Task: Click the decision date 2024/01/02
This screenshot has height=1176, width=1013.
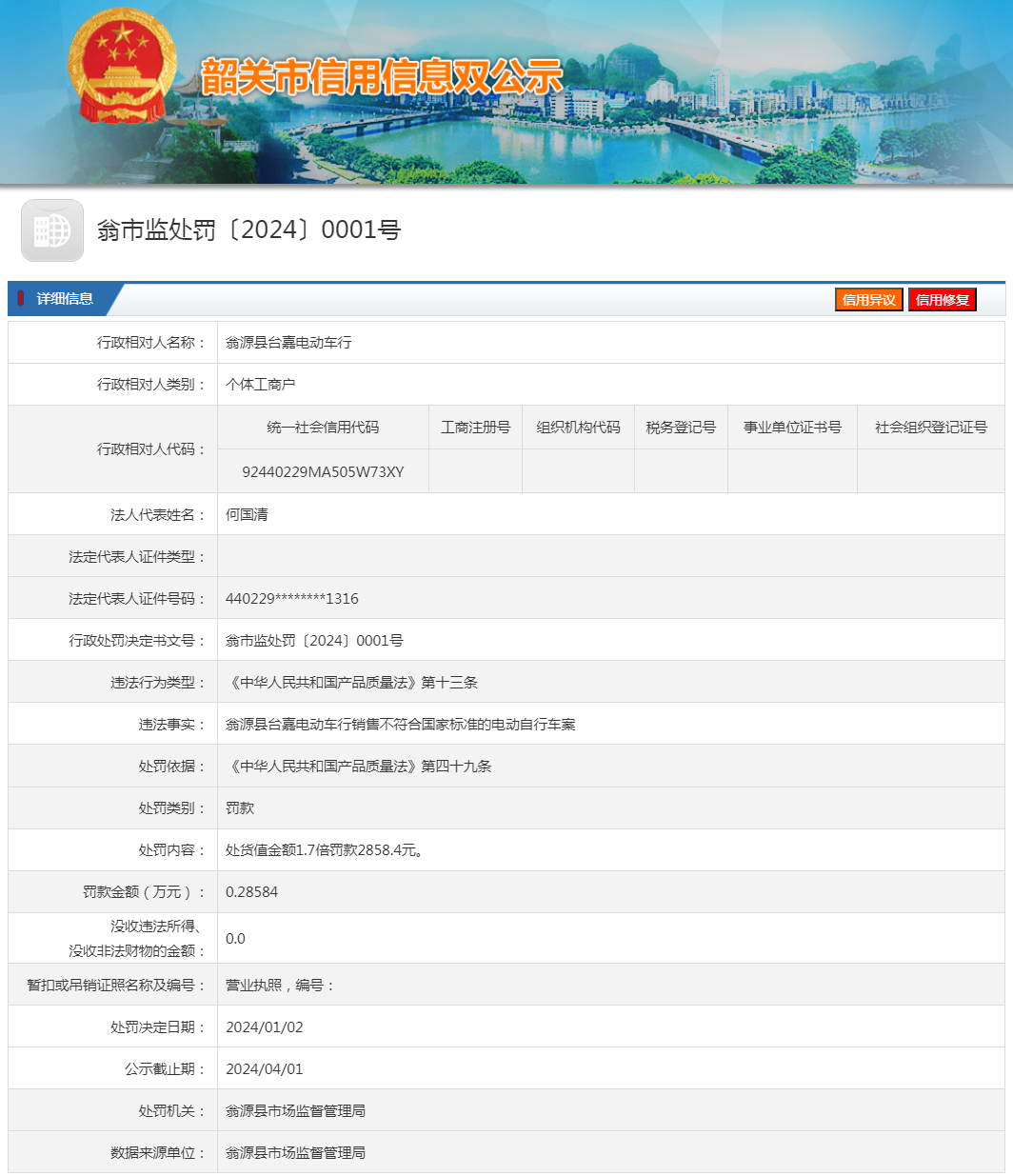Action: tap(264, 1027)
